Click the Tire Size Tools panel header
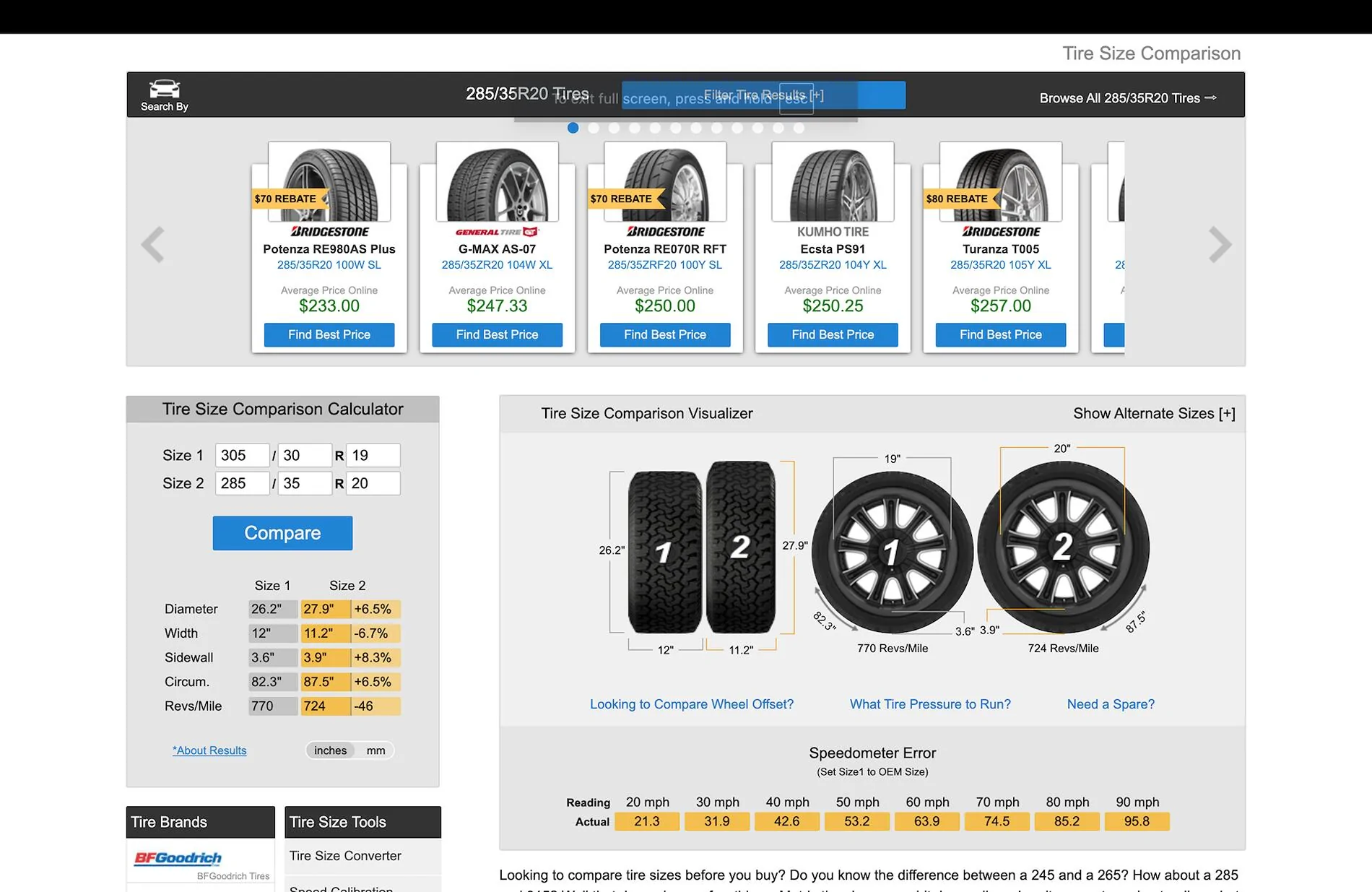1372x892 pixels. 362,822
